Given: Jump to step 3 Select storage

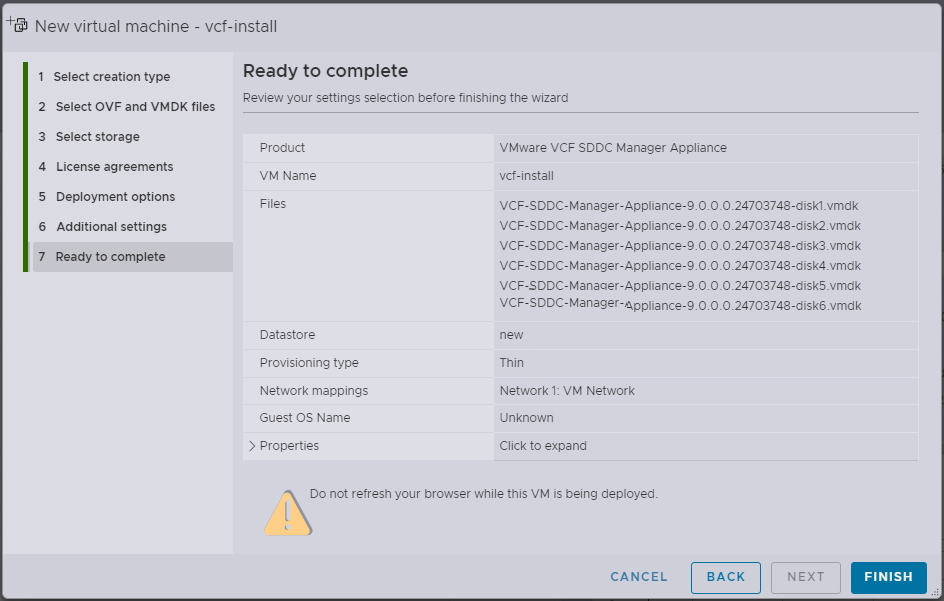Looking at the screenshot, I should 97,137.
